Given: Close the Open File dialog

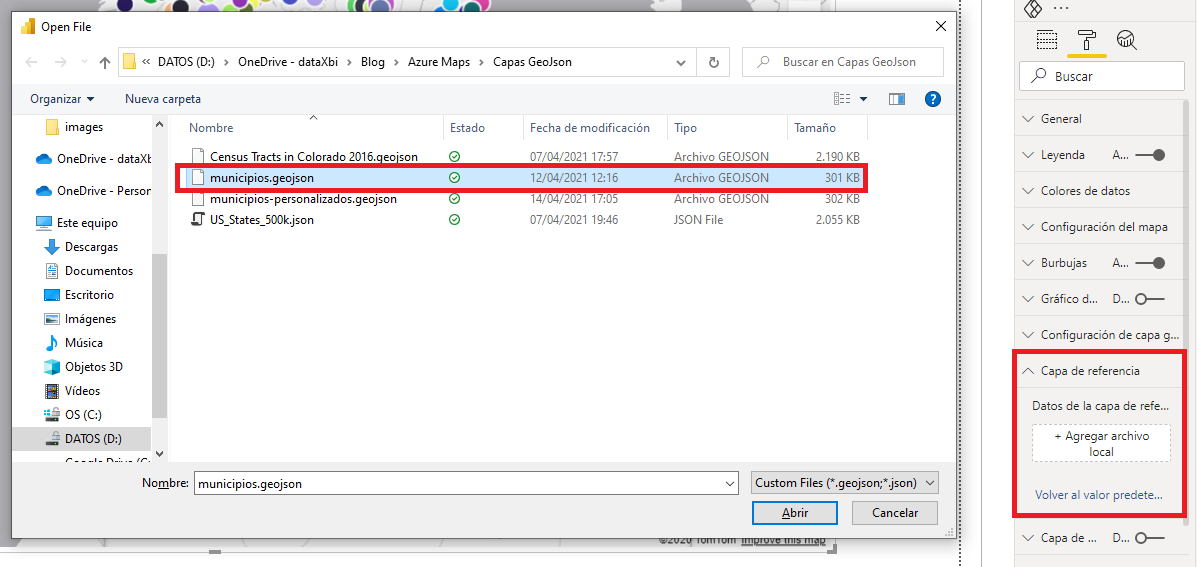Looking at the screenshot, I should coord(940,27).
